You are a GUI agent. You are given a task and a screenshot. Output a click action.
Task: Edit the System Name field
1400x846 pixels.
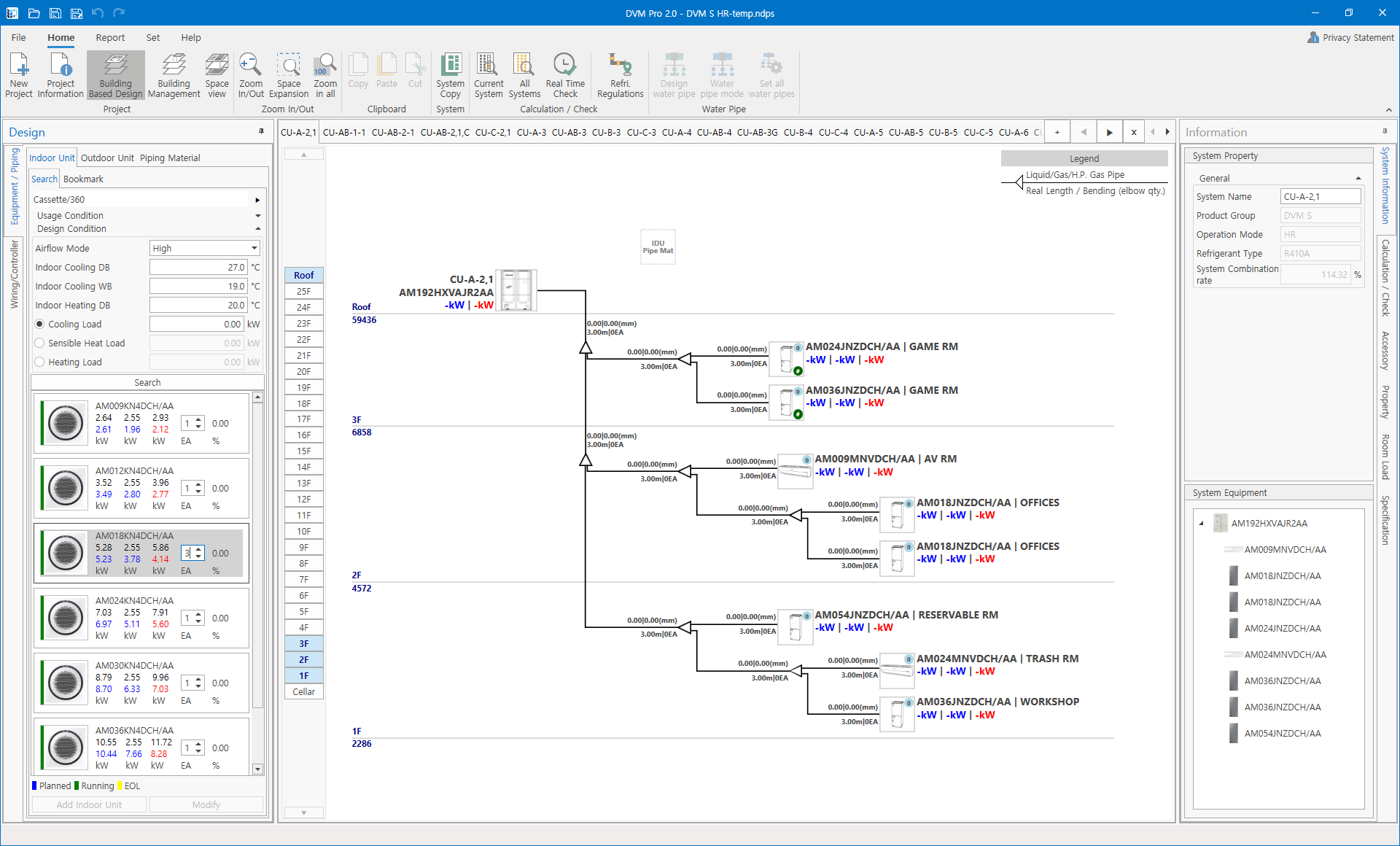1321,196
